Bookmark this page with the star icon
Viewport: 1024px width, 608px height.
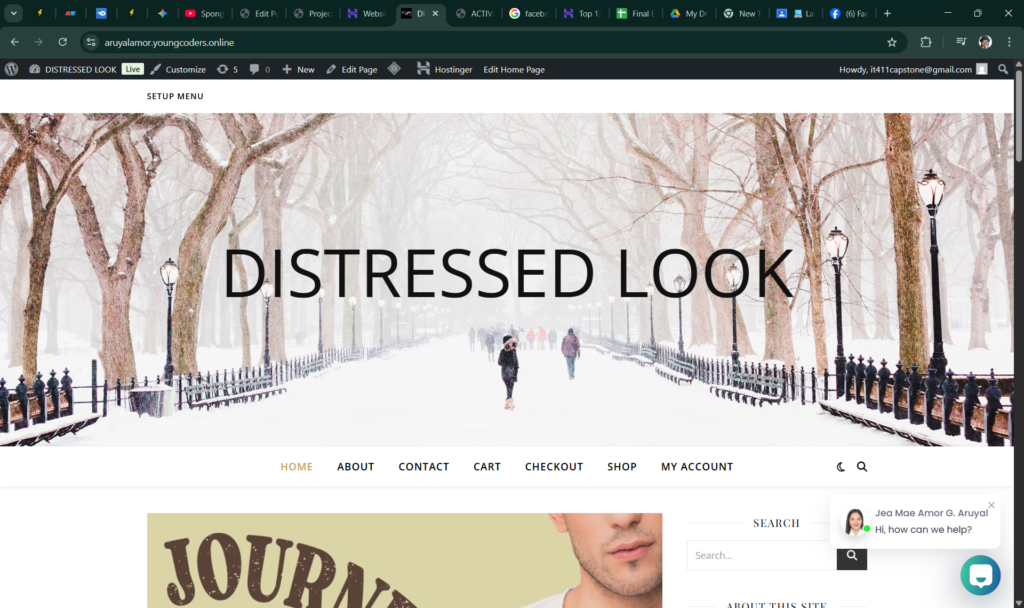click(x=891, y=42)
